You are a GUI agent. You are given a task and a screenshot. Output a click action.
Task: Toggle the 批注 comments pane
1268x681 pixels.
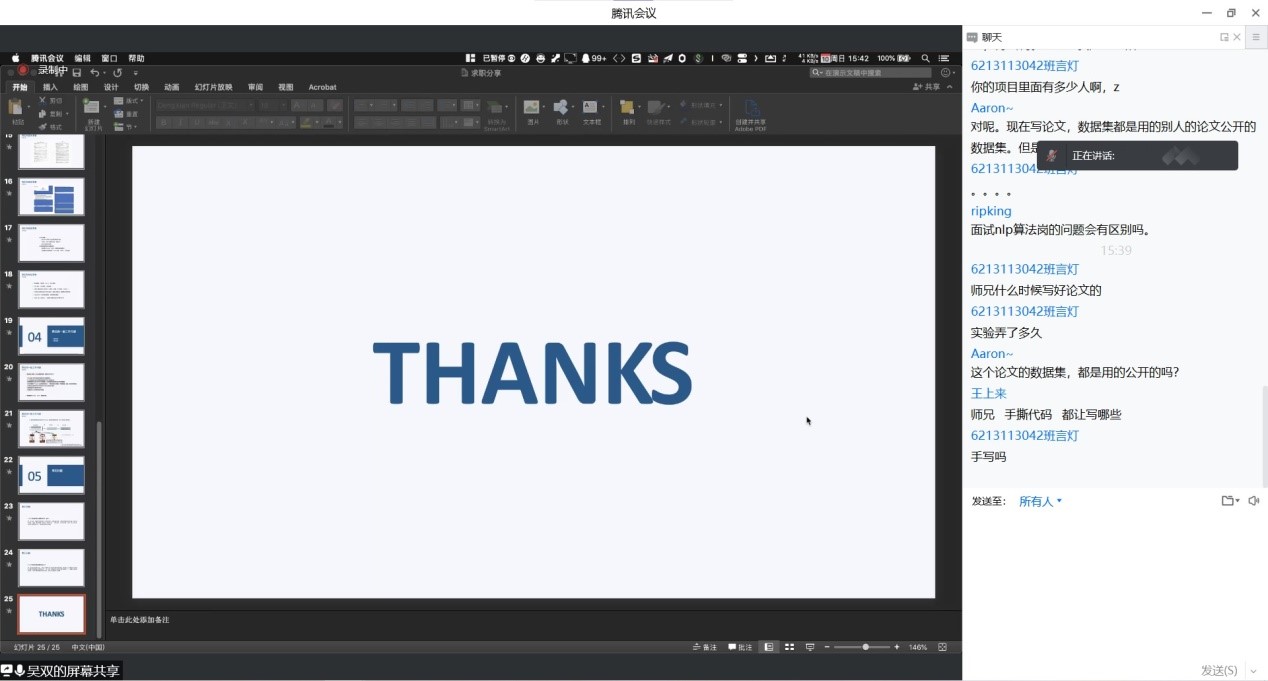740,647
